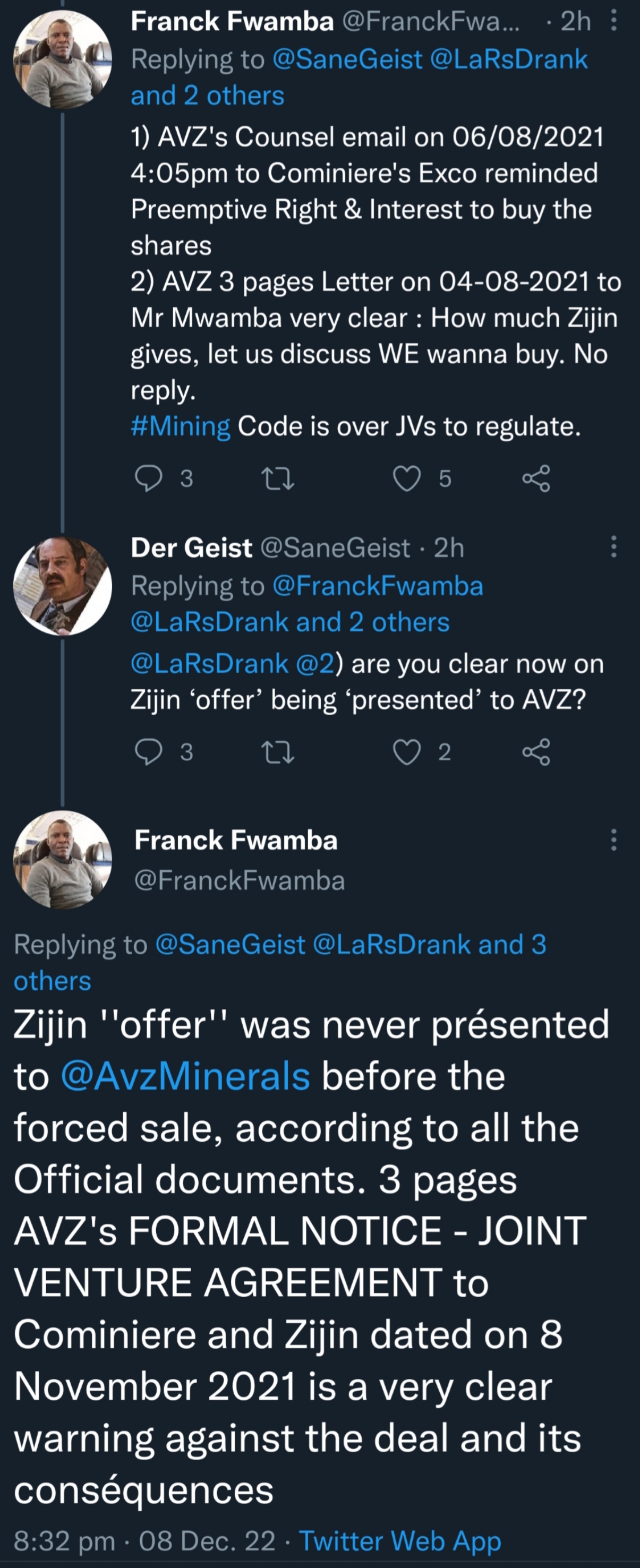Reply to Franck Fwamba's first tweet

(x=149, y=478)
